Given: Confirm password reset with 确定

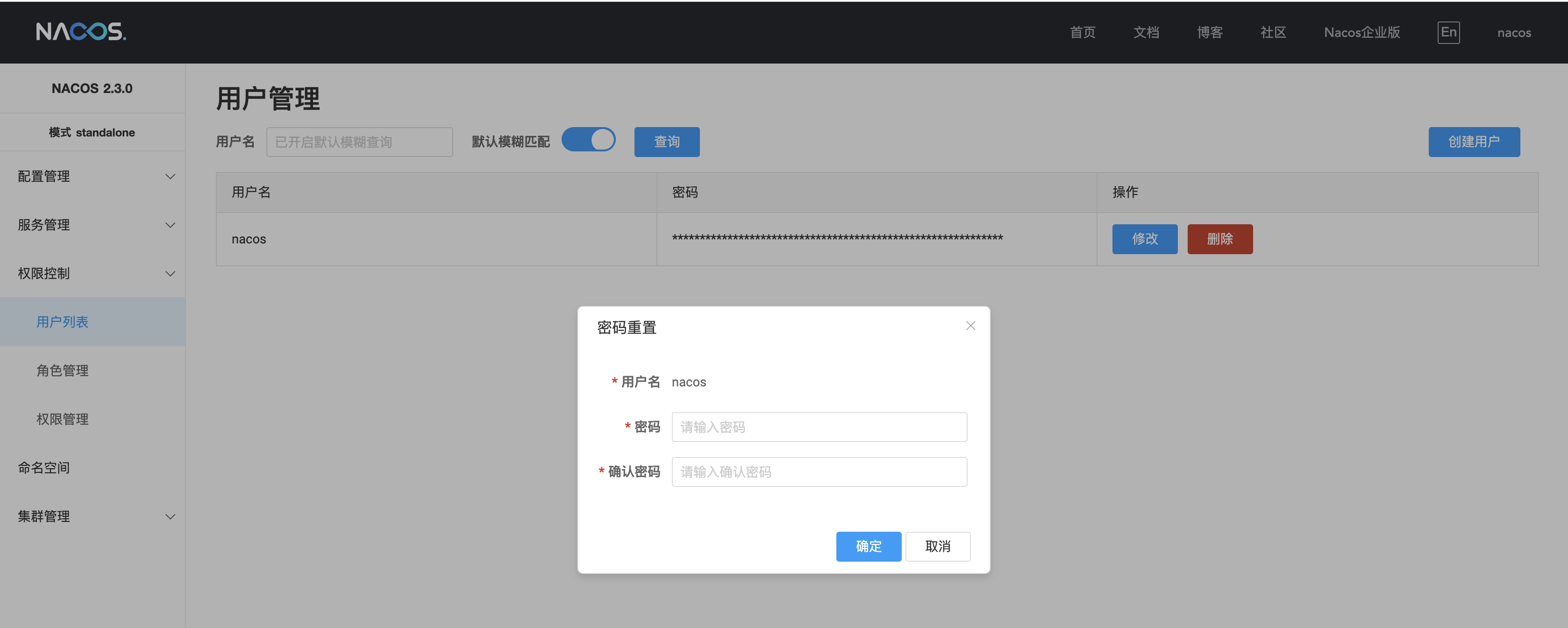Looking at the screenshot, I should (868, 546).
